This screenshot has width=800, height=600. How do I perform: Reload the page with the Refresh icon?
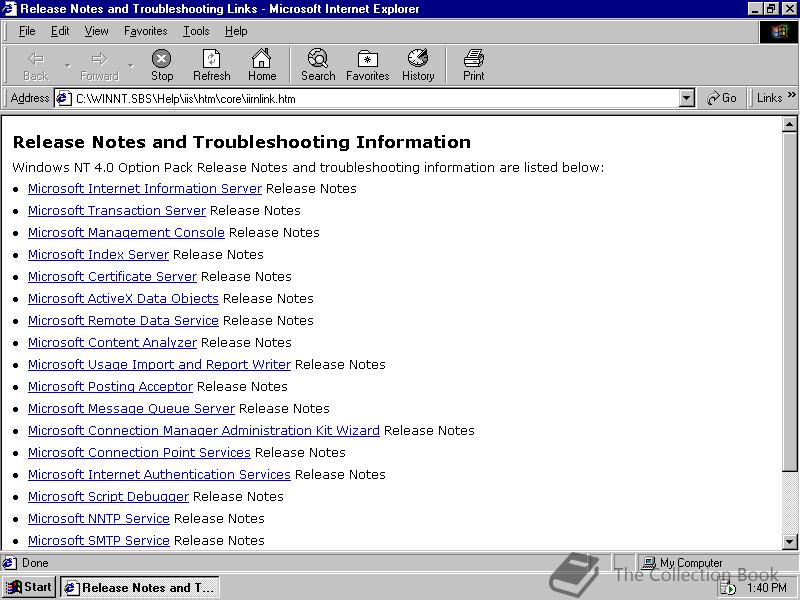[211, 59]
